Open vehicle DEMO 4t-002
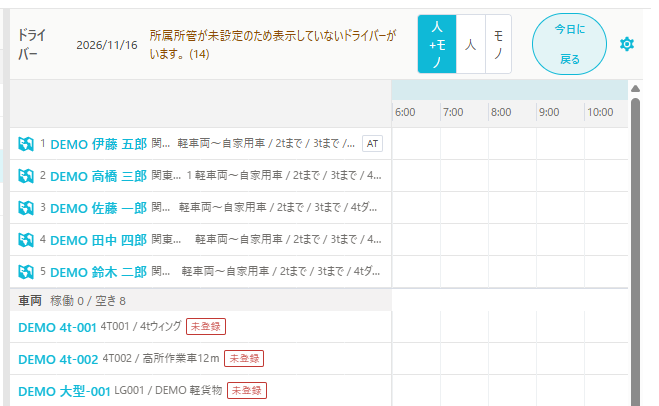 [x=58, y=359]
